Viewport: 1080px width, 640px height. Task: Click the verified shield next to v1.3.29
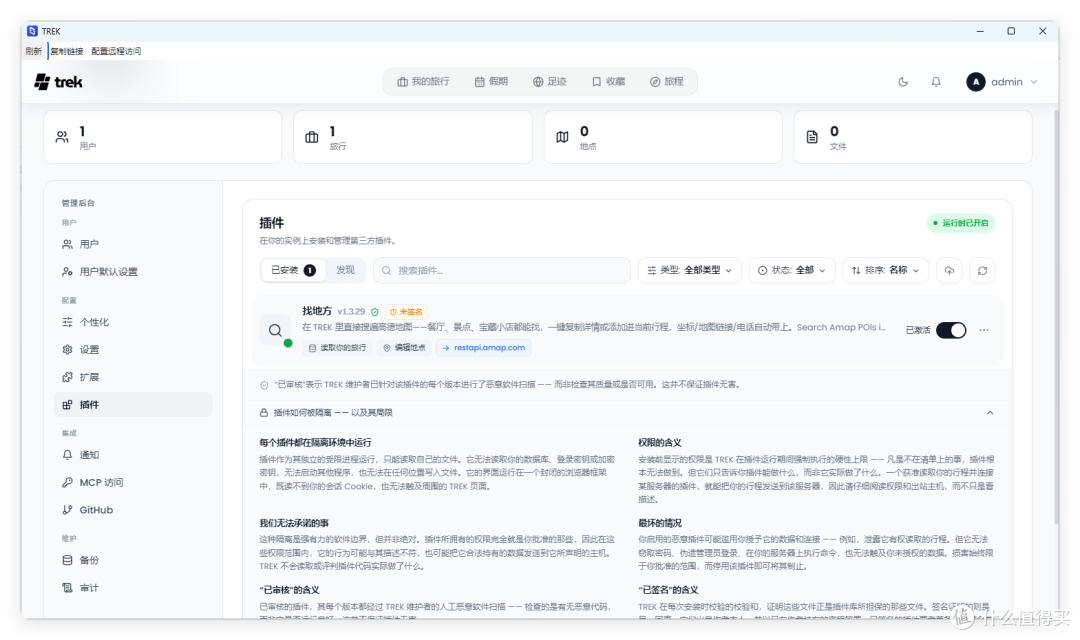375,312
